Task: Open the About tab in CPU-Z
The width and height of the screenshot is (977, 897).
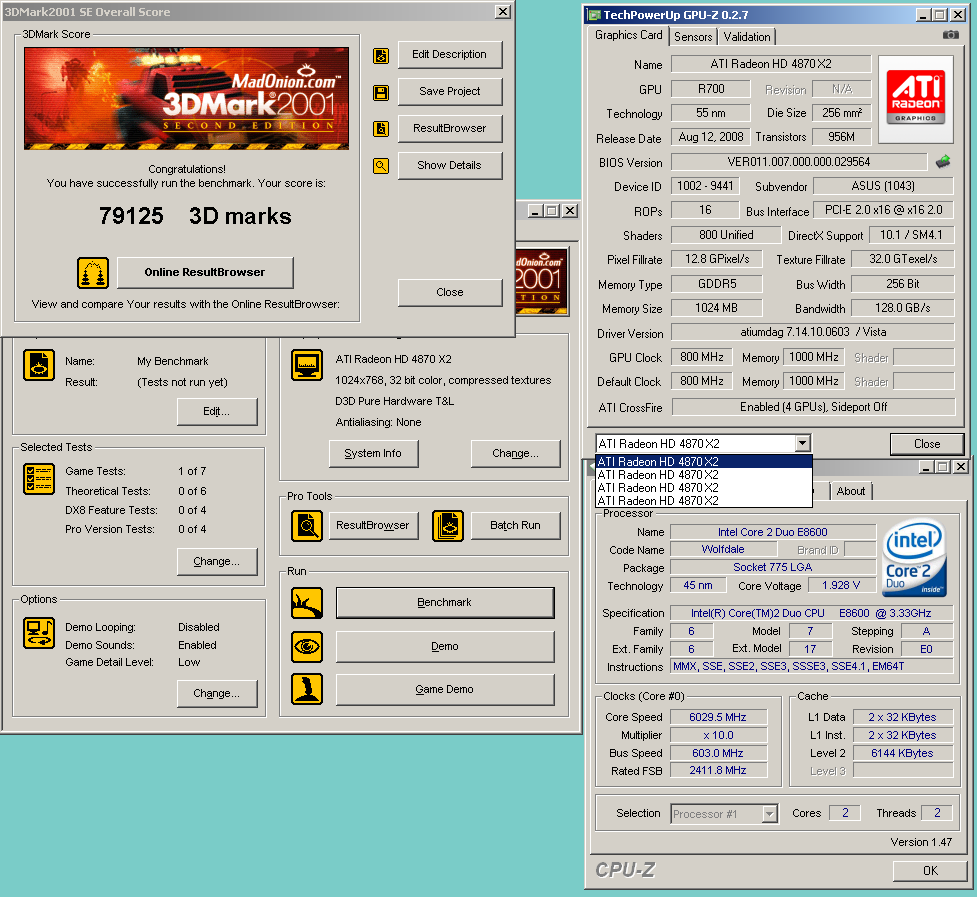Action: [851, 491]
